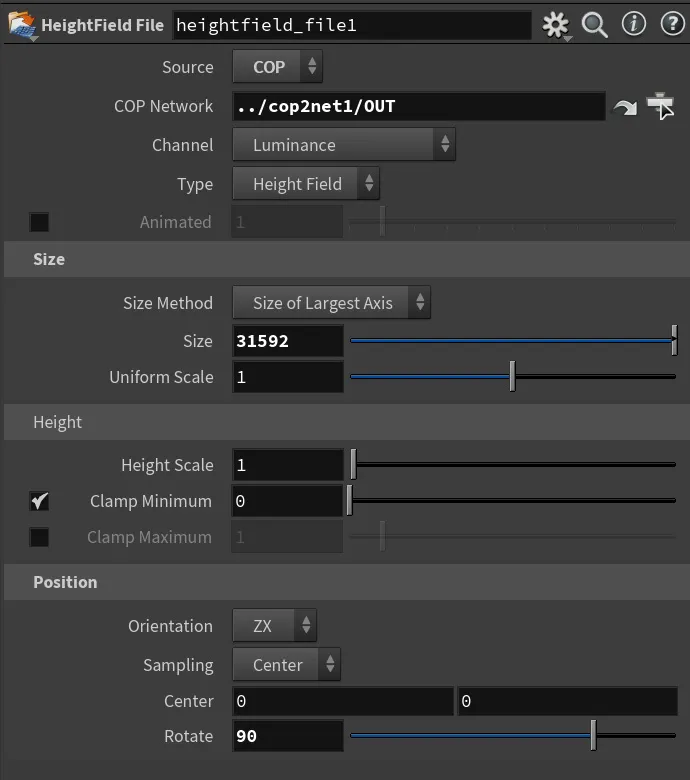Open the COP Network node chooser icon
The height and width of the screenshot is (780, 690).
tap(660, 106)
